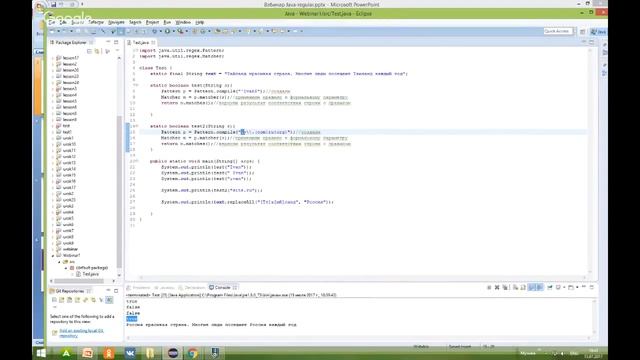Click Pin Console icon
This screenshot has height=360, width=640.
(x=550, y=288)
